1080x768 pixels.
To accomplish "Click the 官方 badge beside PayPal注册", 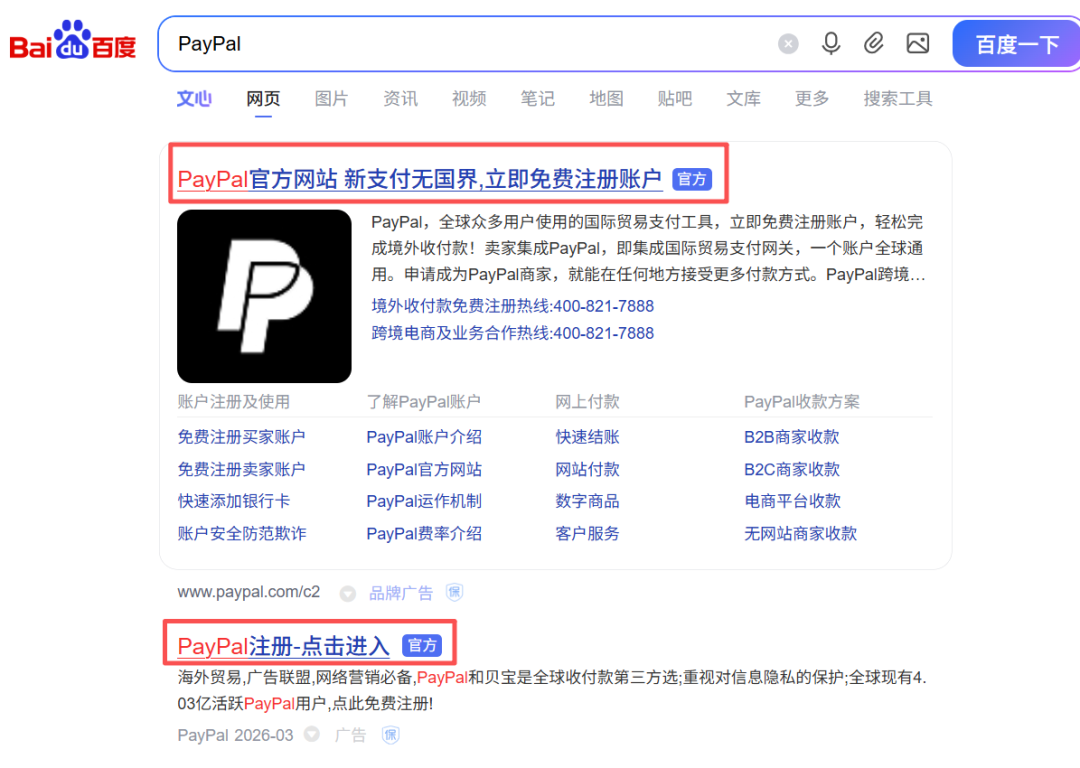I will click(x=422, y=645).
